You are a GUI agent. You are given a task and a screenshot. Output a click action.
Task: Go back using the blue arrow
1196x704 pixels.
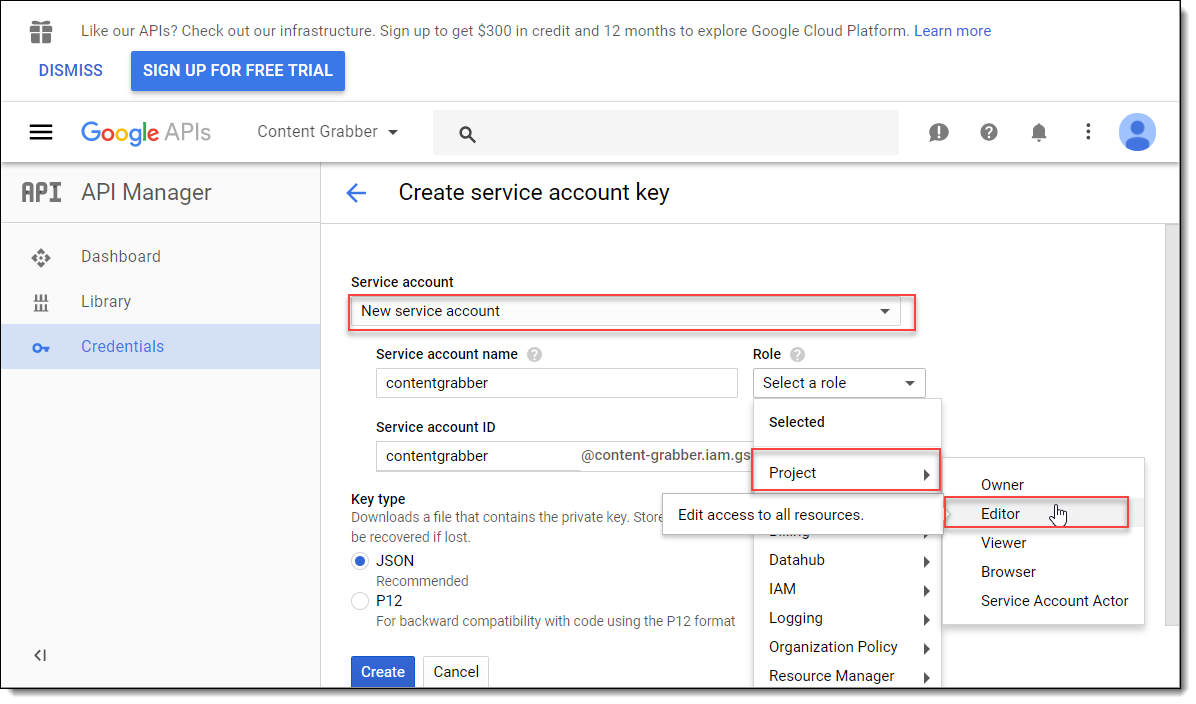pos(356,193)
